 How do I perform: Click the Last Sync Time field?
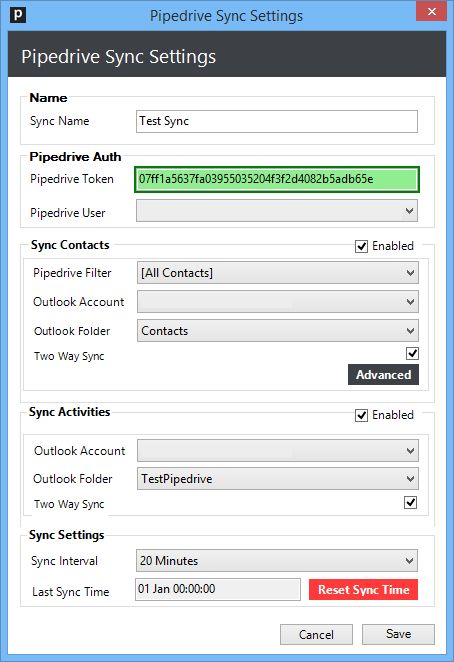(218, 589)
